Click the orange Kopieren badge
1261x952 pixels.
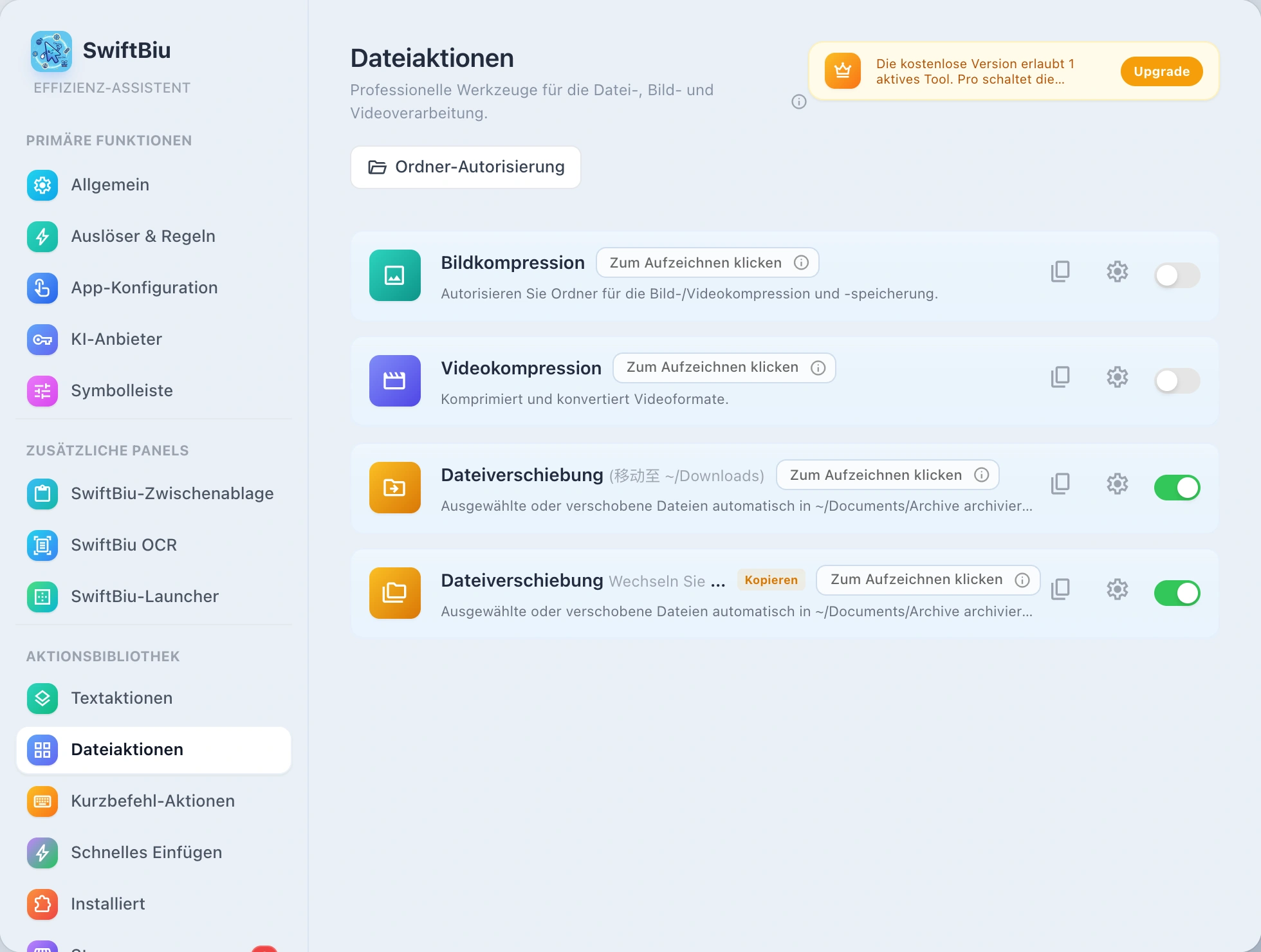[771, 580]
